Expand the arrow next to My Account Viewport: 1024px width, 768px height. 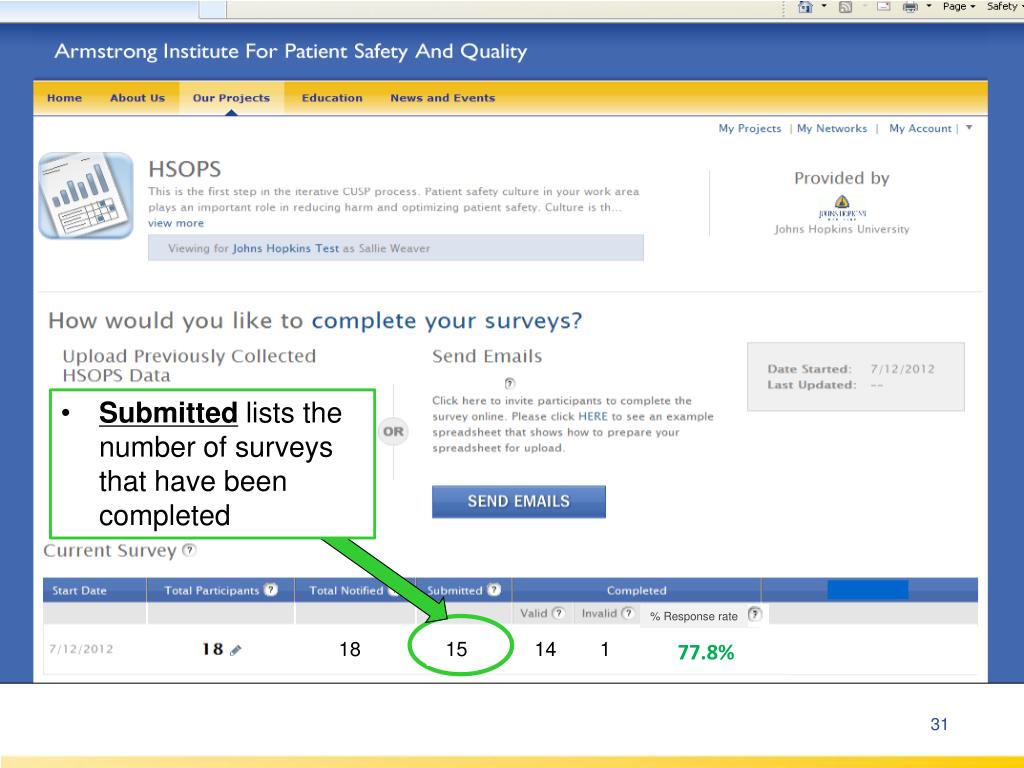tap(969, 127)
